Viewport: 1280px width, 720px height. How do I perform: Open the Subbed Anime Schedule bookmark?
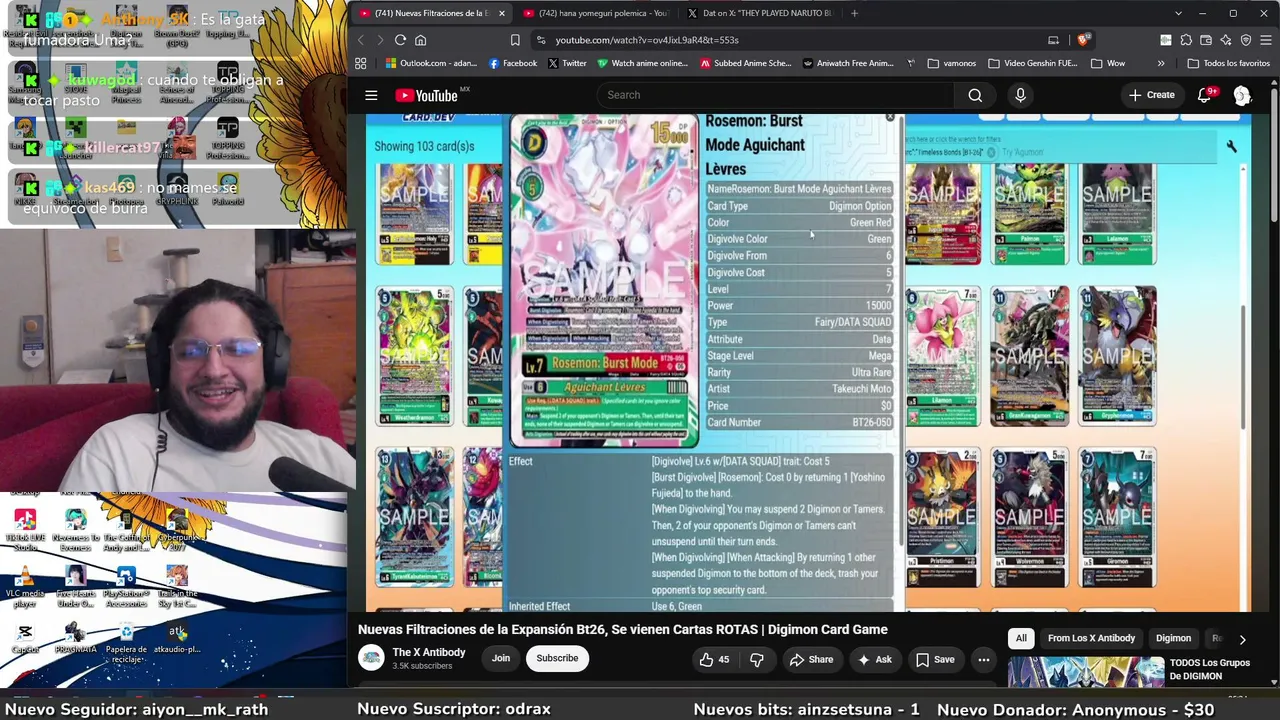pyautogui.click(x=746, y=63)
